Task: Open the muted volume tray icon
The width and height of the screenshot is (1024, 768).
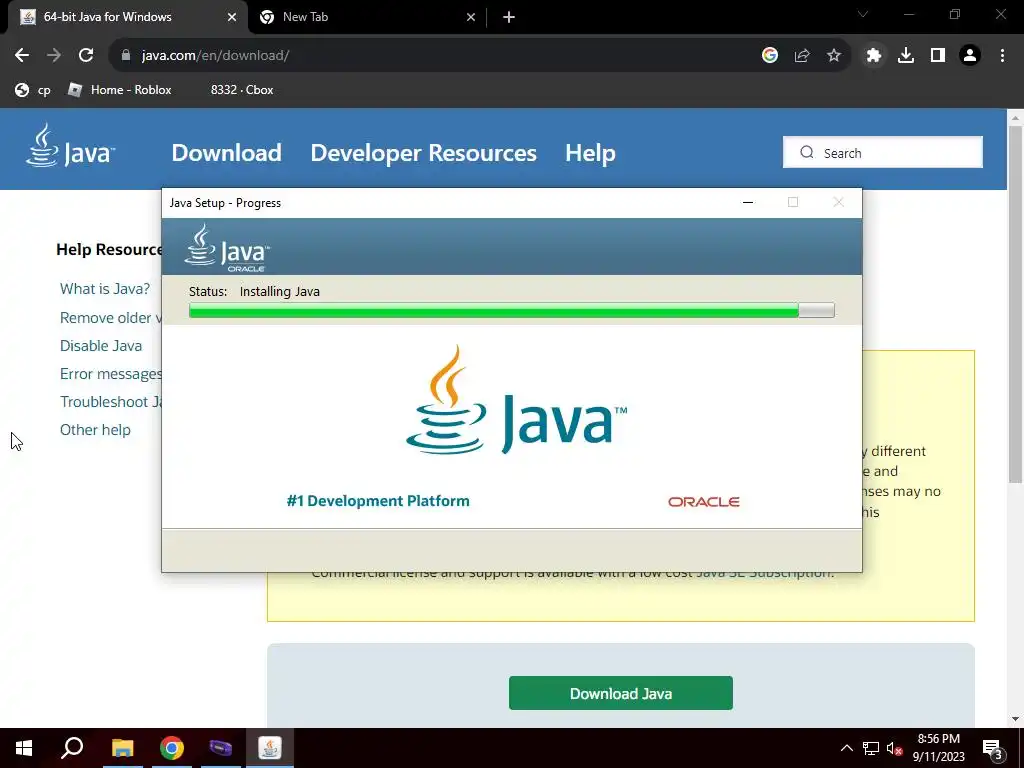Action: click(895, 748)
